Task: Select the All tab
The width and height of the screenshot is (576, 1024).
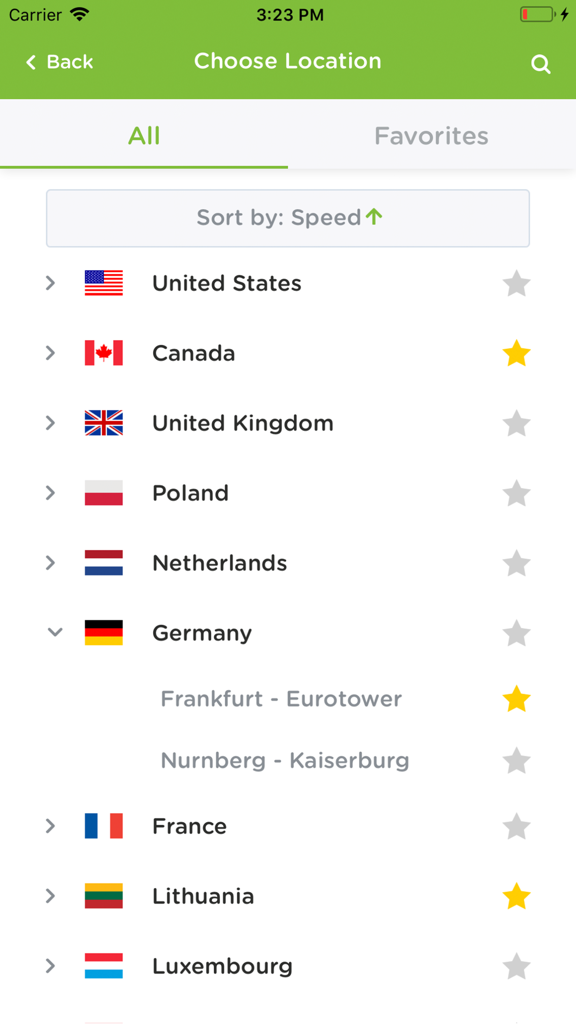Action: pos(144,136)
